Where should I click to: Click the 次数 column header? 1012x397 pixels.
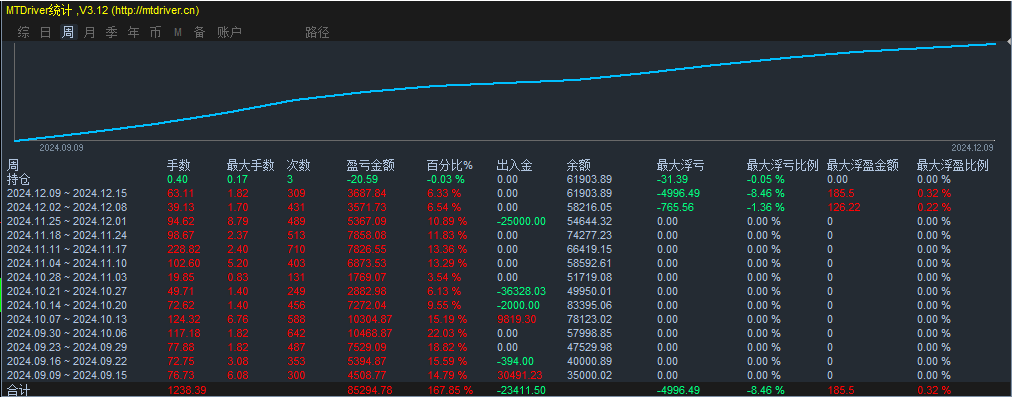click(299, 165)
